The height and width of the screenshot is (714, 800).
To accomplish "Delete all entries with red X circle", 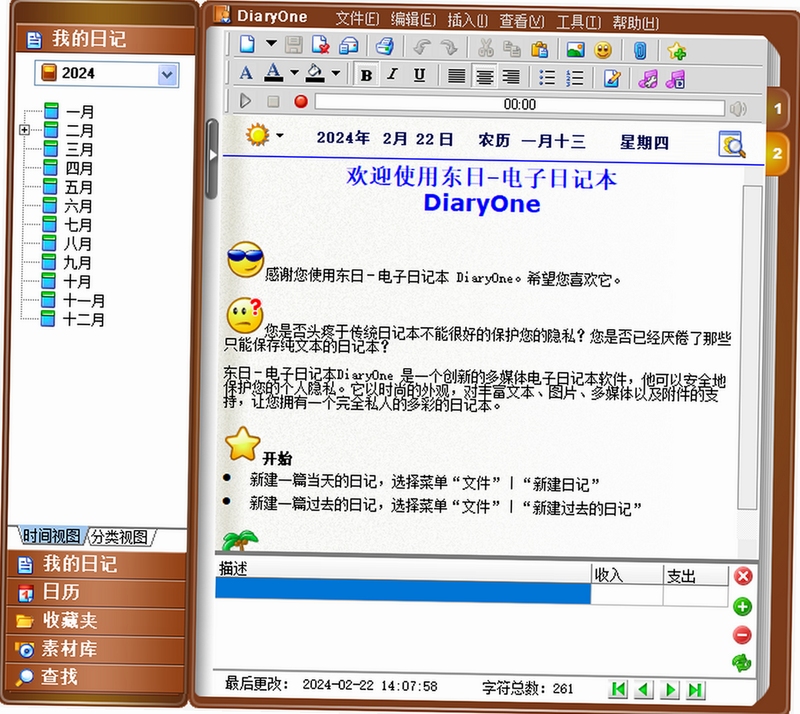I will click(743, 577).
